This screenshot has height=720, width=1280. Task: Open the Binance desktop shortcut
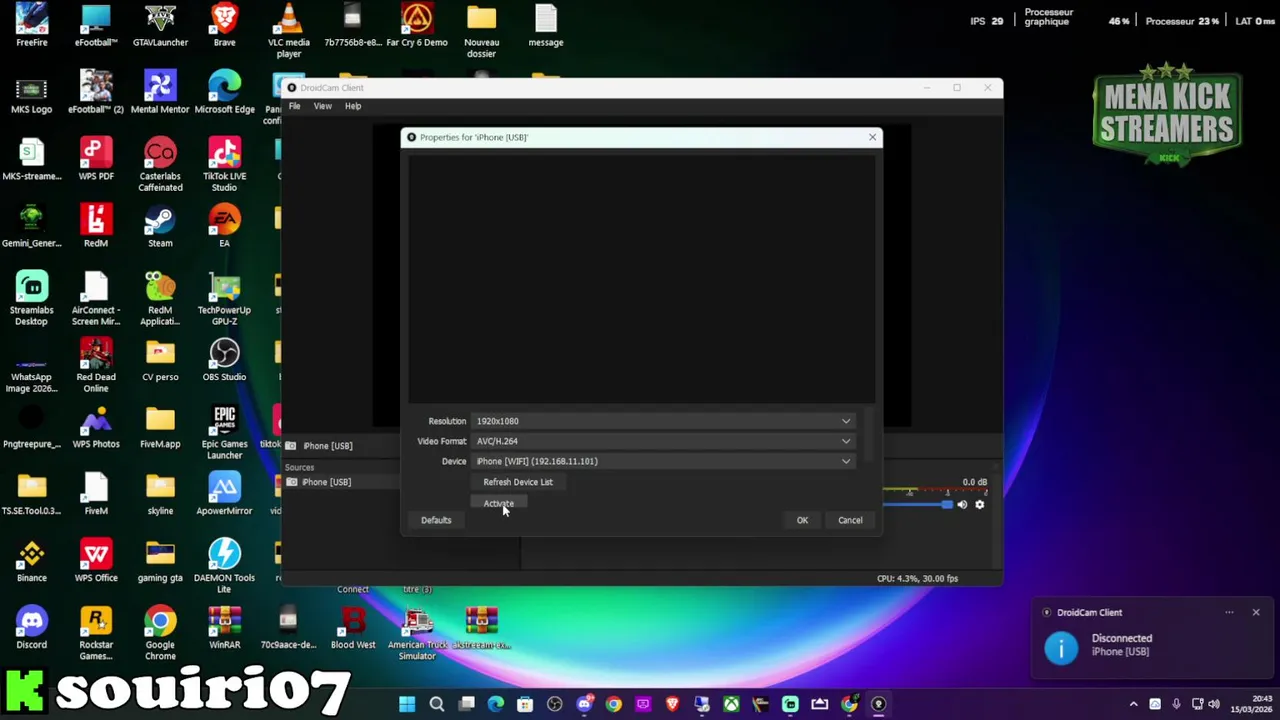point(32,561)
